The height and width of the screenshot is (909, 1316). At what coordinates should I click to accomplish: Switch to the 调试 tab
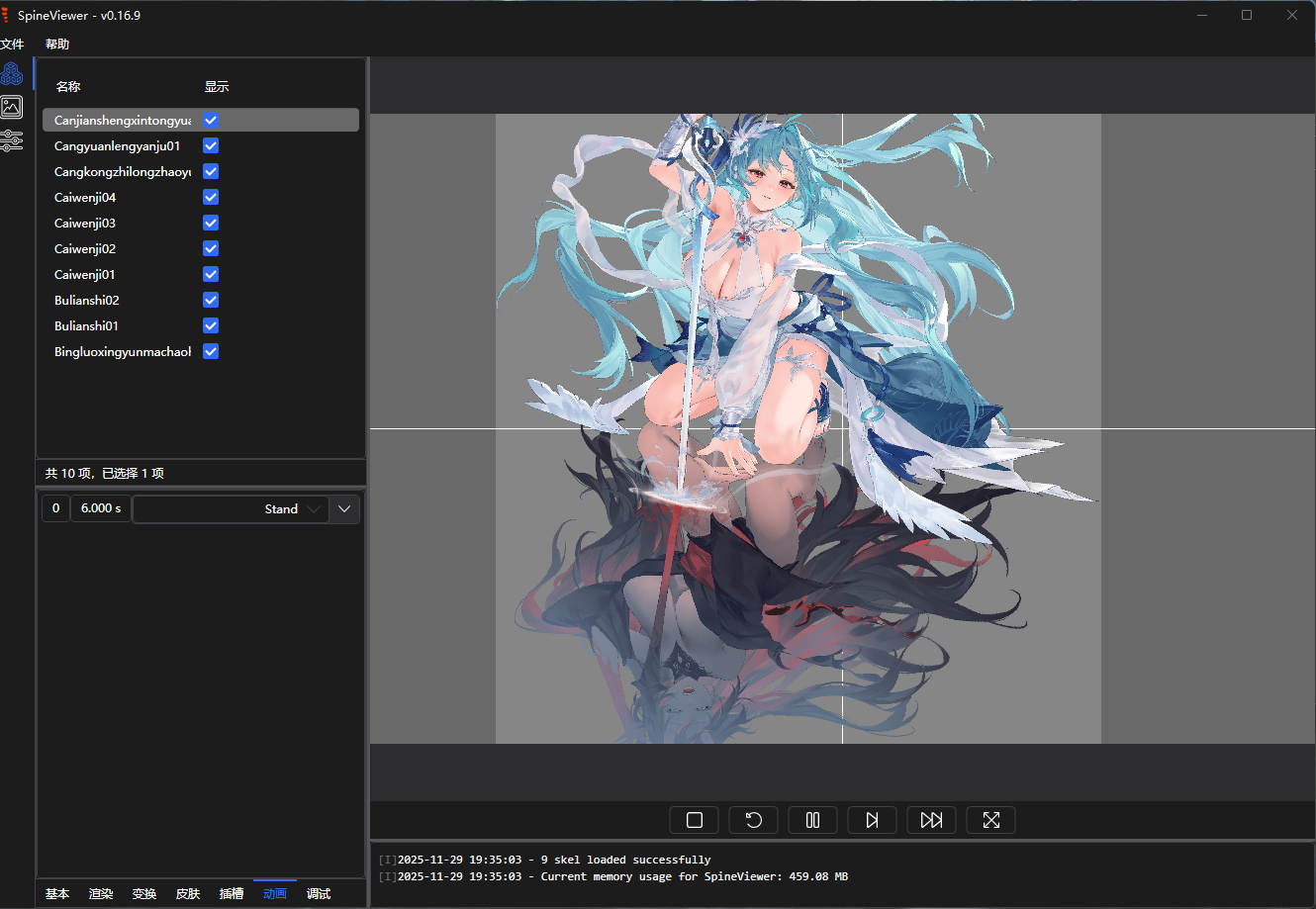pyautogui.click(x=319, y=893)
